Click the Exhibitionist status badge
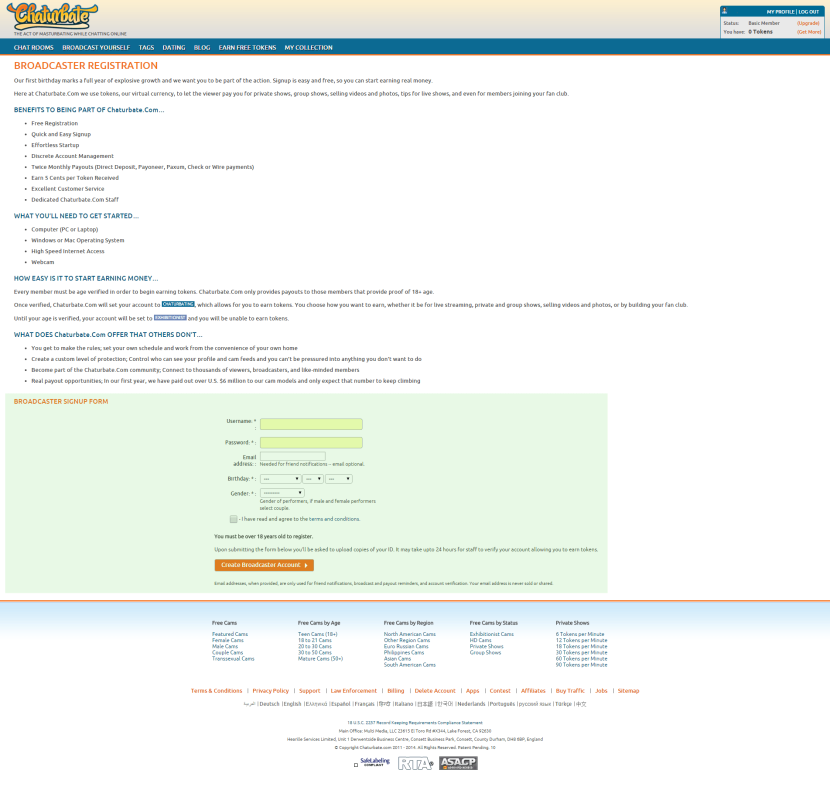 pos(170,318)
